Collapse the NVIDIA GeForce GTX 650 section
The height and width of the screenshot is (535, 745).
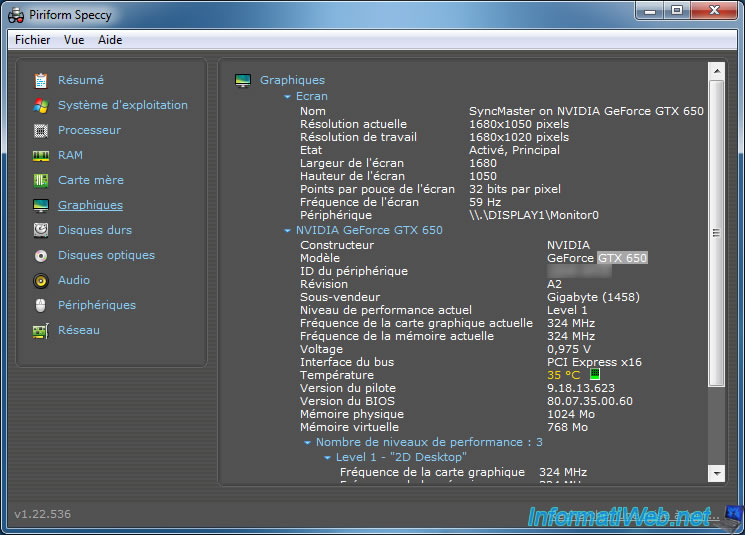(x=288, y=231)
